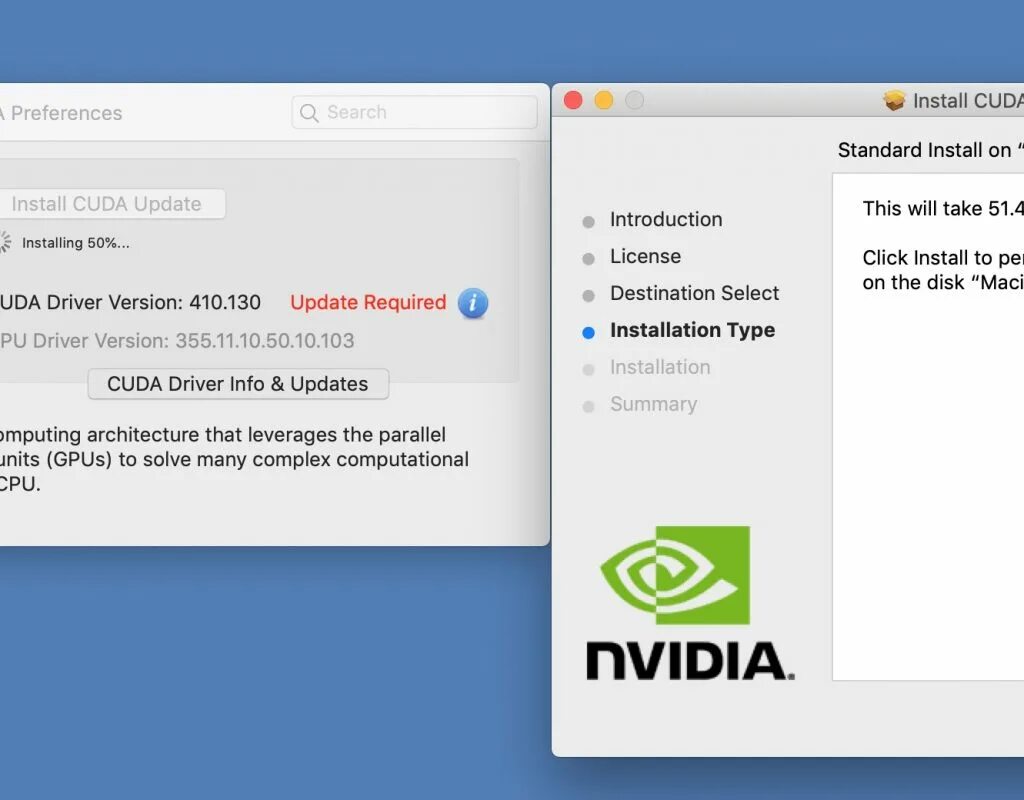Click the grey bullet beside Destination Select
This screenshot has height=800, width=1024.
click(588, 296)
